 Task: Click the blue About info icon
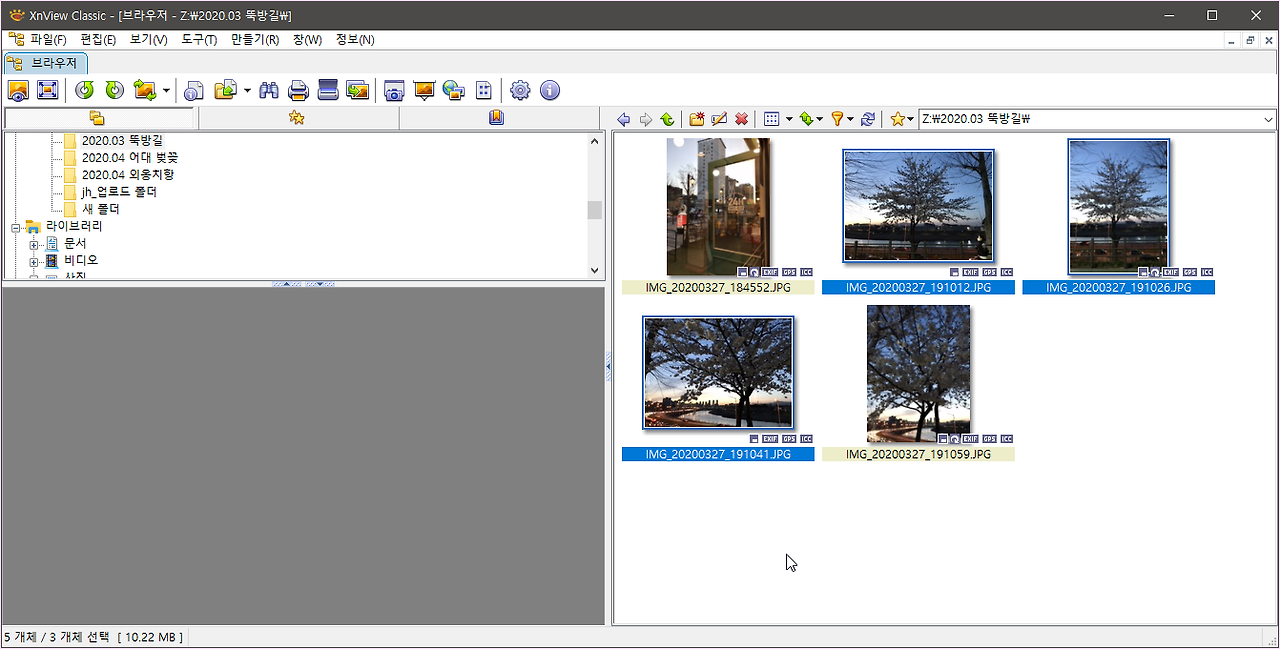pyautogui.click(x=550, y=90)
